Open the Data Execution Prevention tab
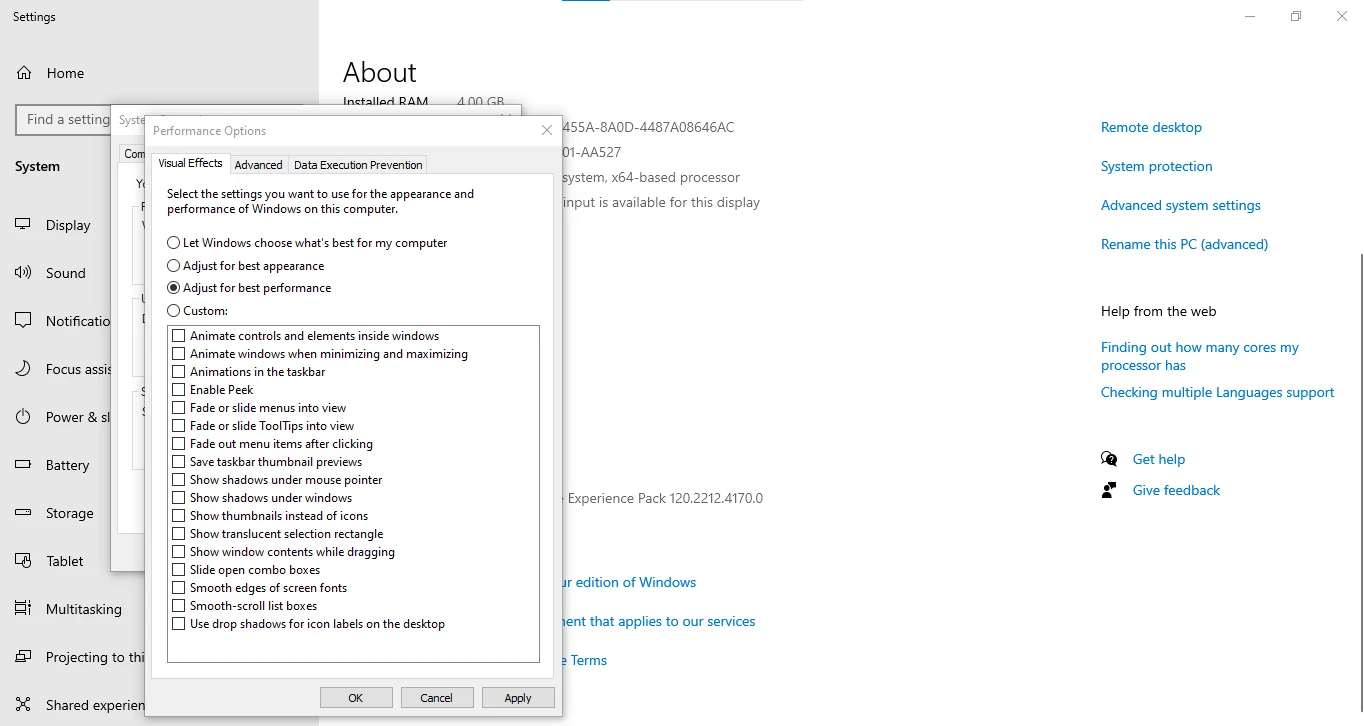This screenshot has width=1364, height=726. click(358, 165)
